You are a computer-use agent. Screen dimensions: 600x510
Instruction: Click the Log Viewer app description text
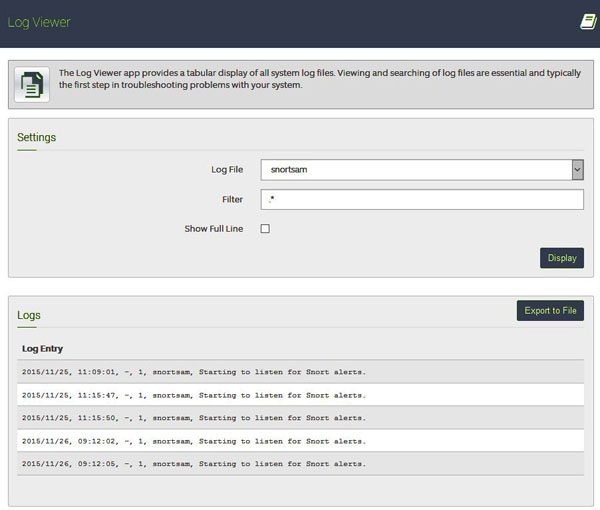point(320,79)
